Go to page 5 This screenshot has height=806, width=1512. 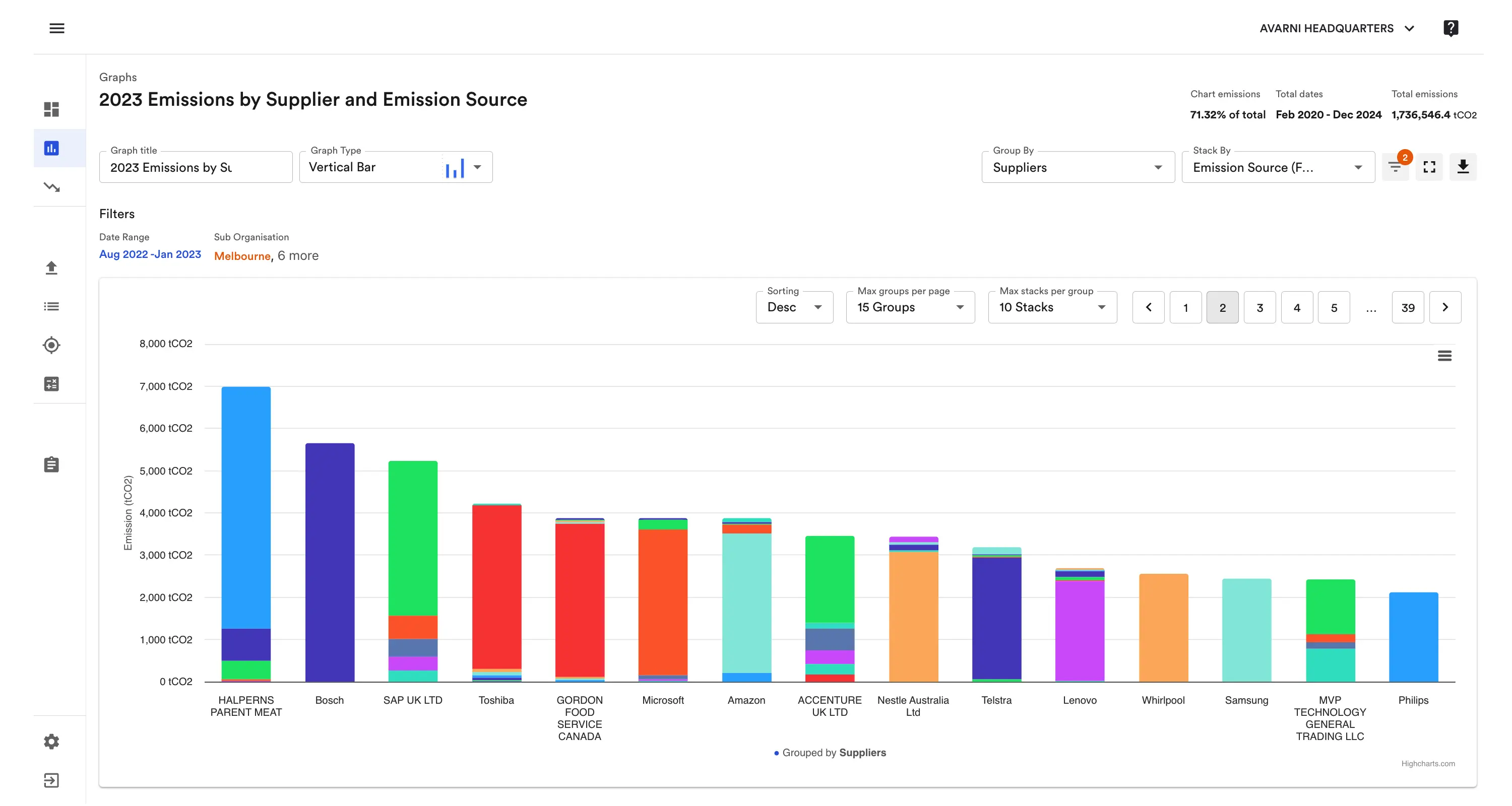click(x=1334, y=307)
